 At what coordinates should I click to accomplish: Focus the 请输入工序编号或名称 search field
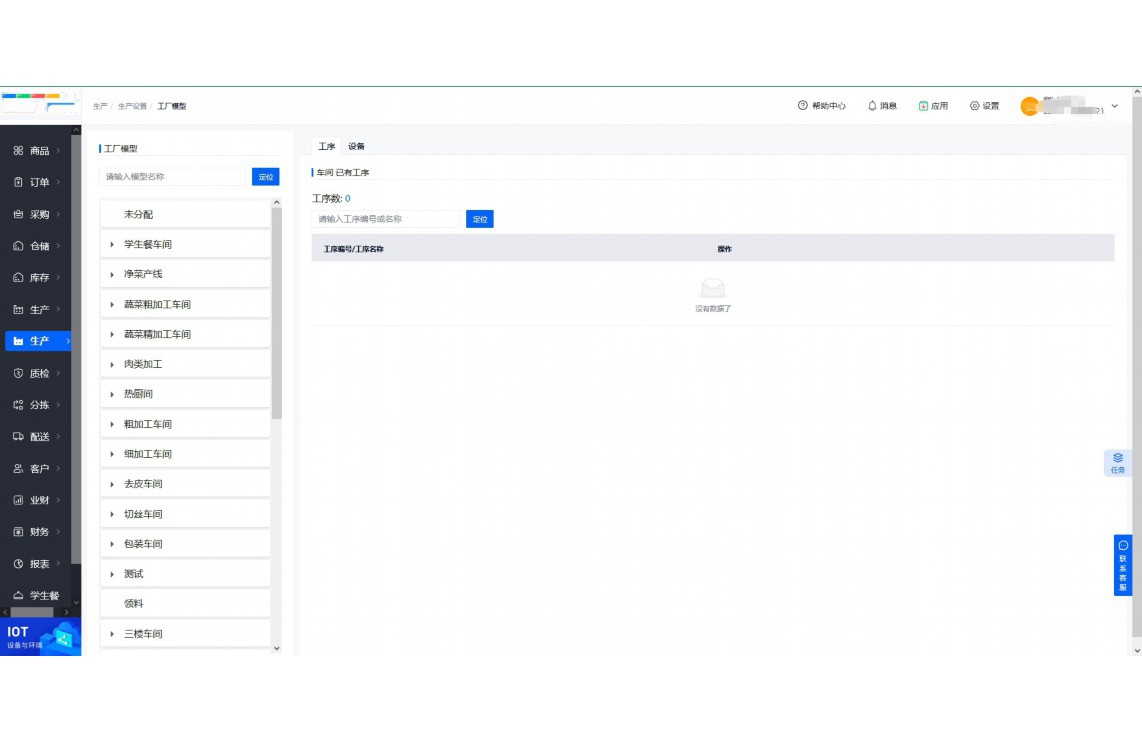point(386,219)
